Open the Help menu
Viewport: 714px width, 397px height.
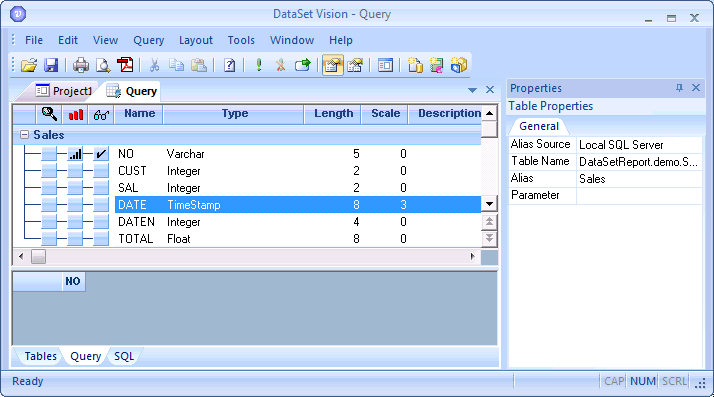coord(341,40)
